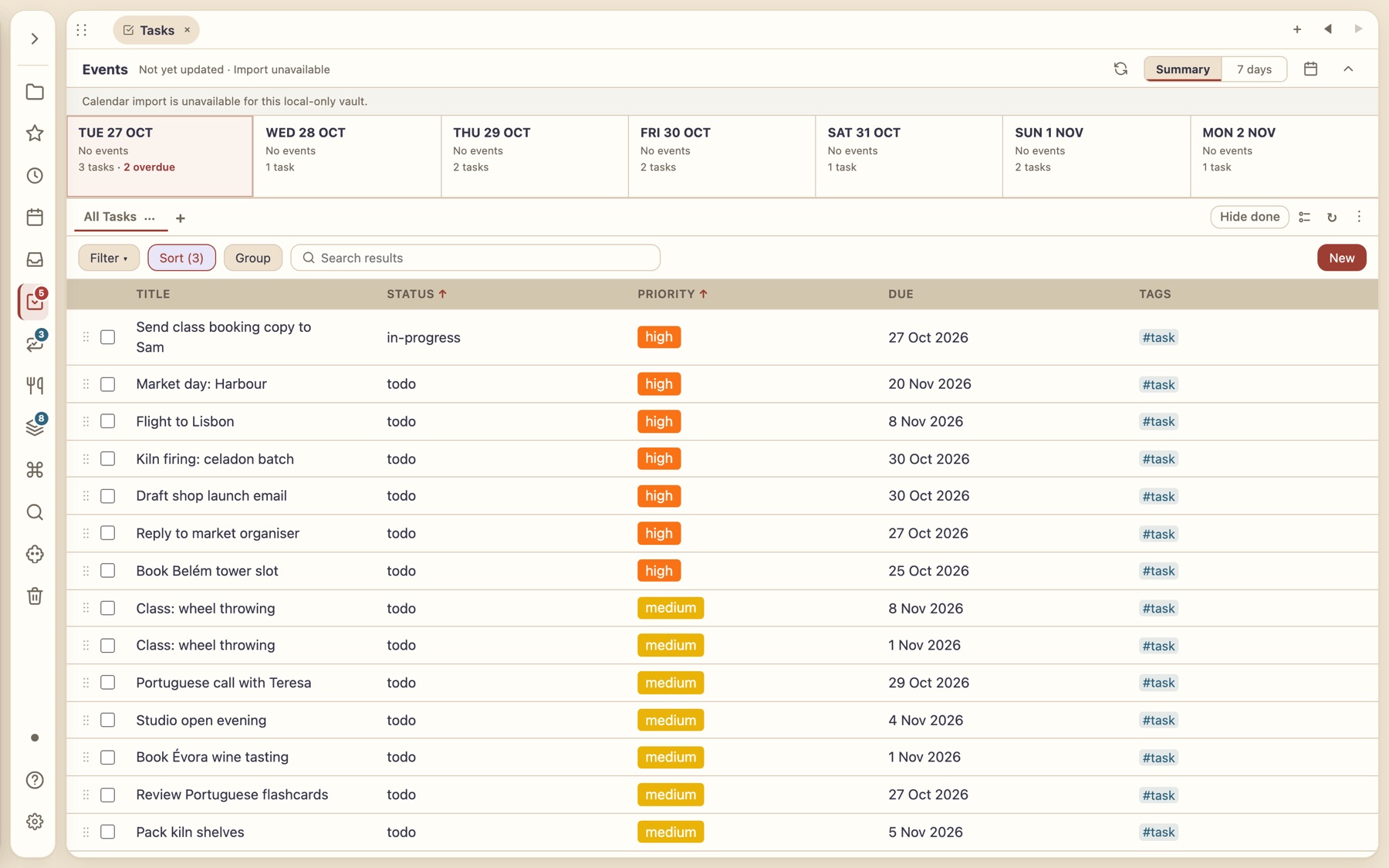Open the magnifier search icon in sidebar

click(35, 512)
